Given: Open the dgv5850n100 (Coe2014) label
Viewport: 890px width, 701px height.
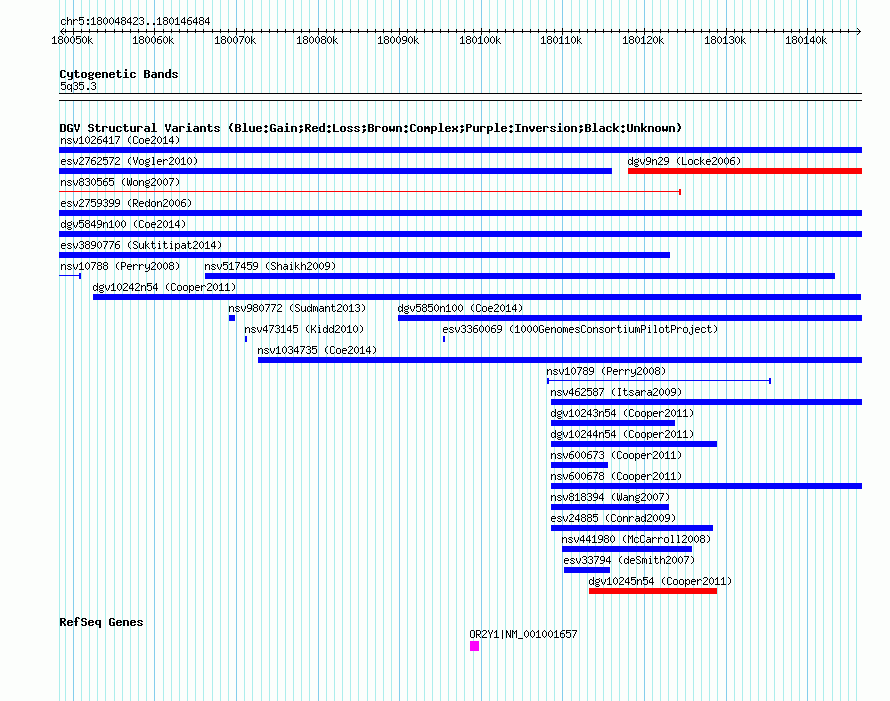Looking at the screenshot, I should pyautogui.click(x=460, y=308).
